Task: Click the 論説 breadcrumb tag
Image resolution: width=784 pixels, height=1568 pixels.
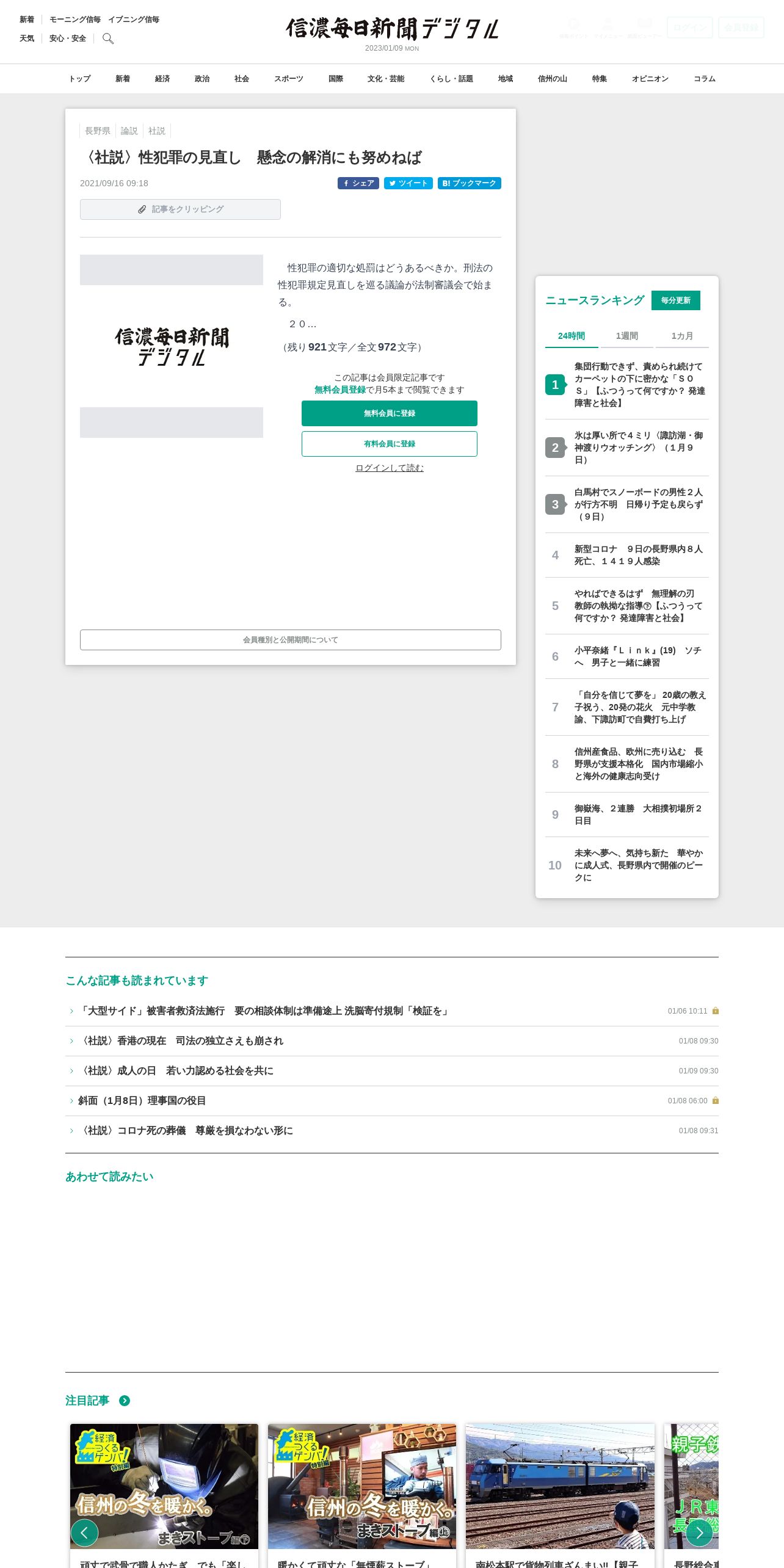Action: coord(129,131)
